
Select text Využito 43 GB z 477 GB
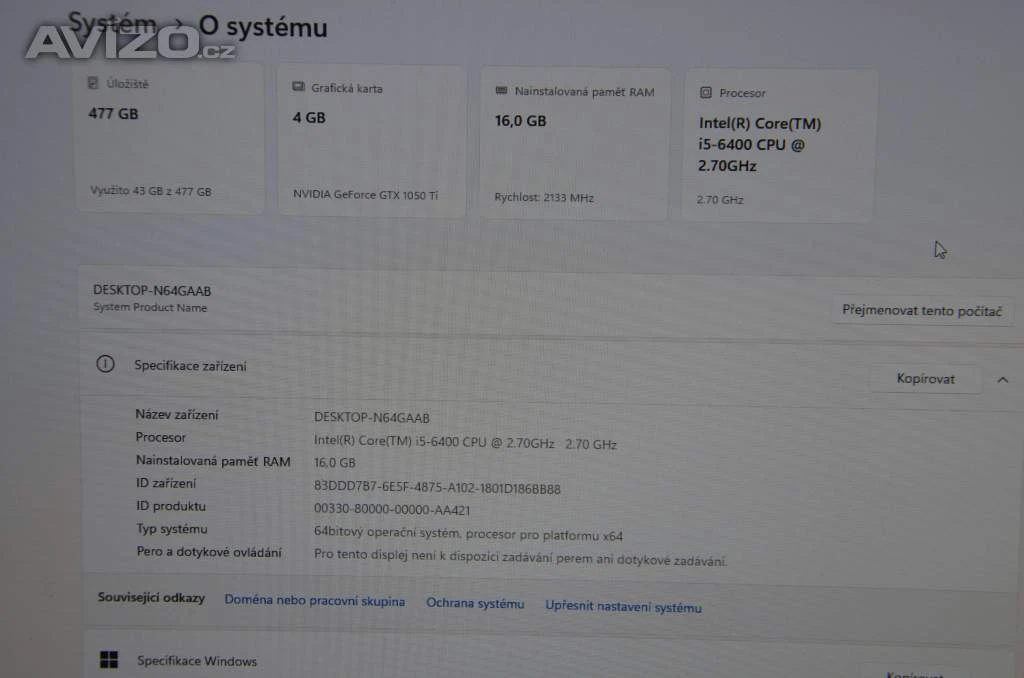click(150, 191)
